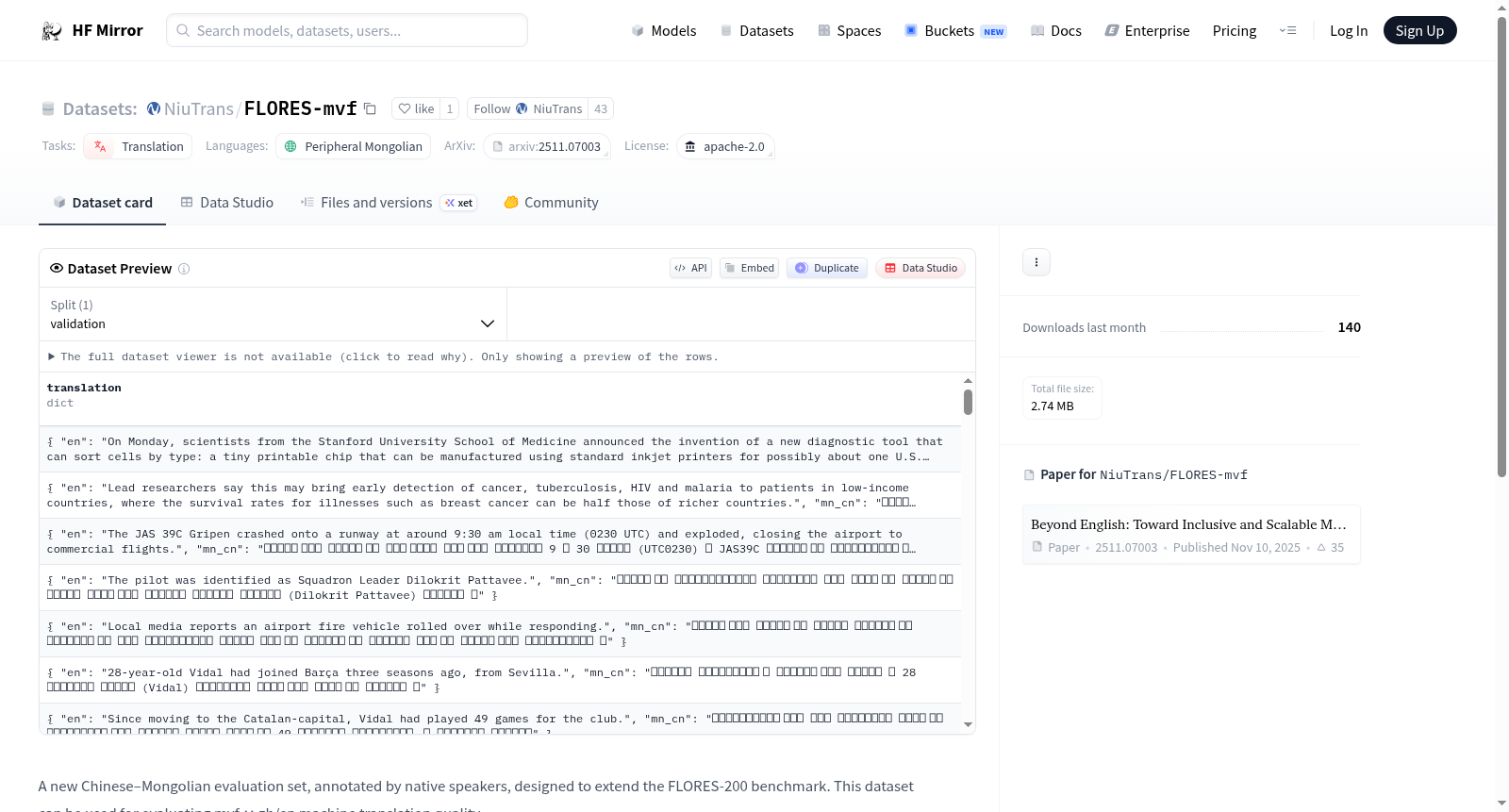Select the Peripheral Mongolian language tag
Screen dimensions: 1509x812
[354, 146]
